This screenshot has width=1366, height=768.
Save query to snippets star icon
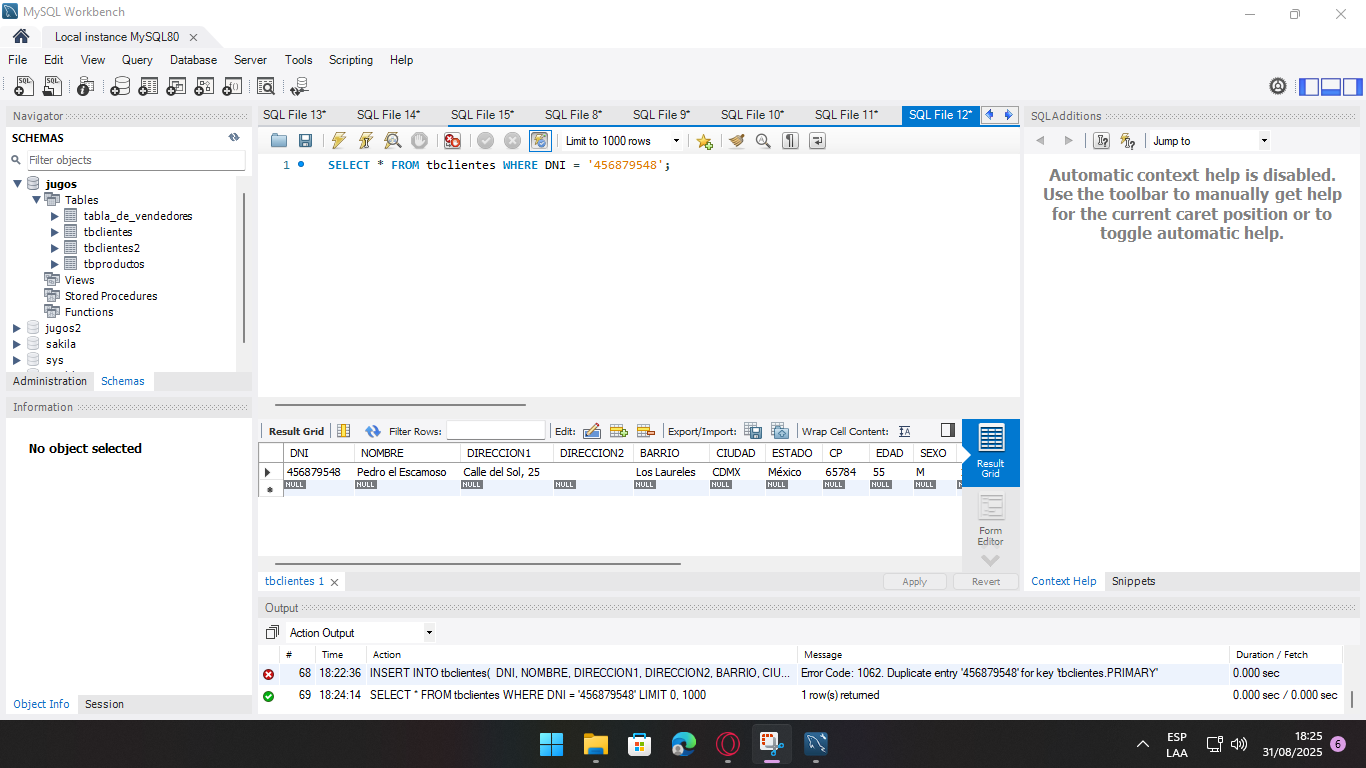click(x=704, y=141)
